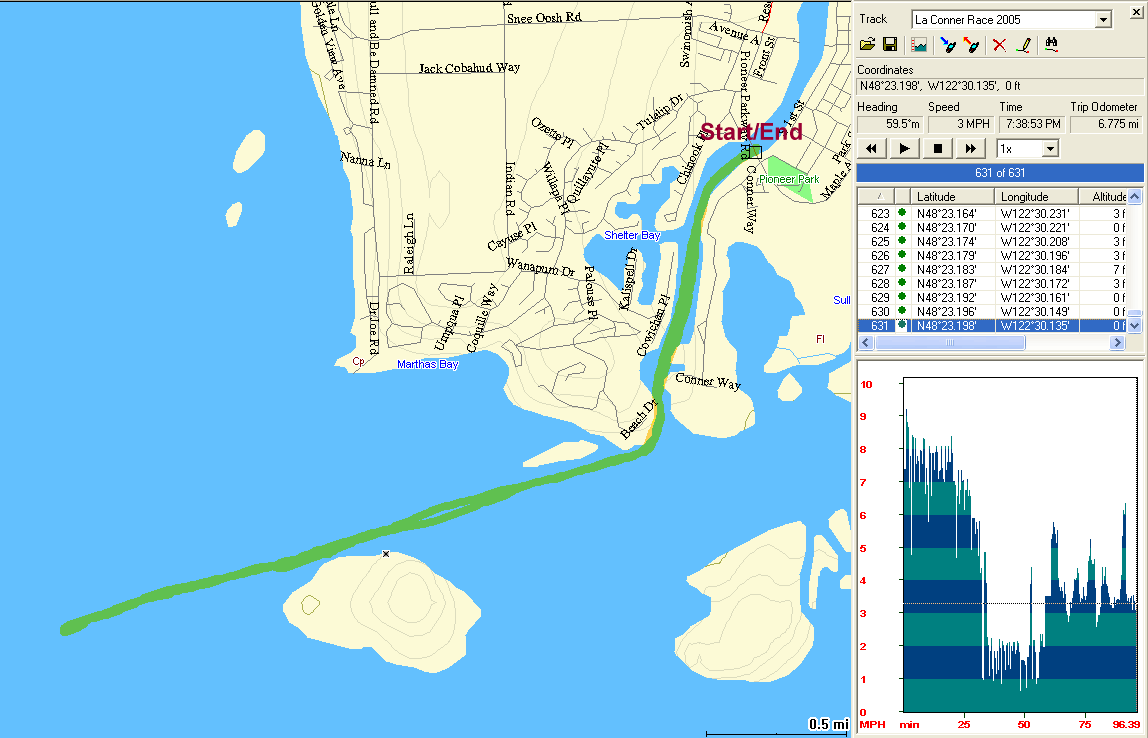
Task: Open the Track name dropdown
Action: tap(1103, 20)
